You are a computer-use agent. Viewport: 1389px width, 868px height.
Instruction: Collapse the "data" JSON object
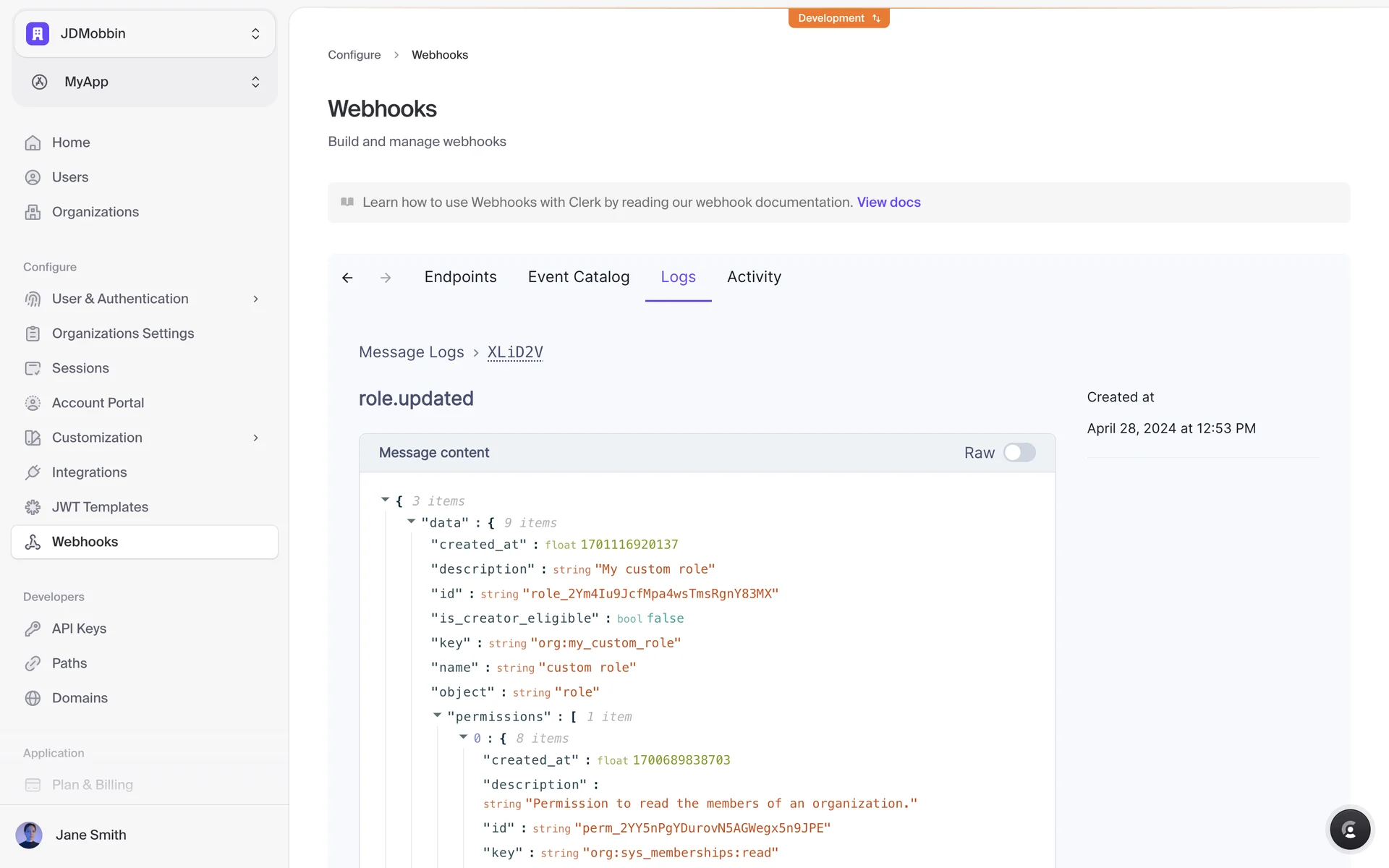pyautogui.click(x=411, y=522)
